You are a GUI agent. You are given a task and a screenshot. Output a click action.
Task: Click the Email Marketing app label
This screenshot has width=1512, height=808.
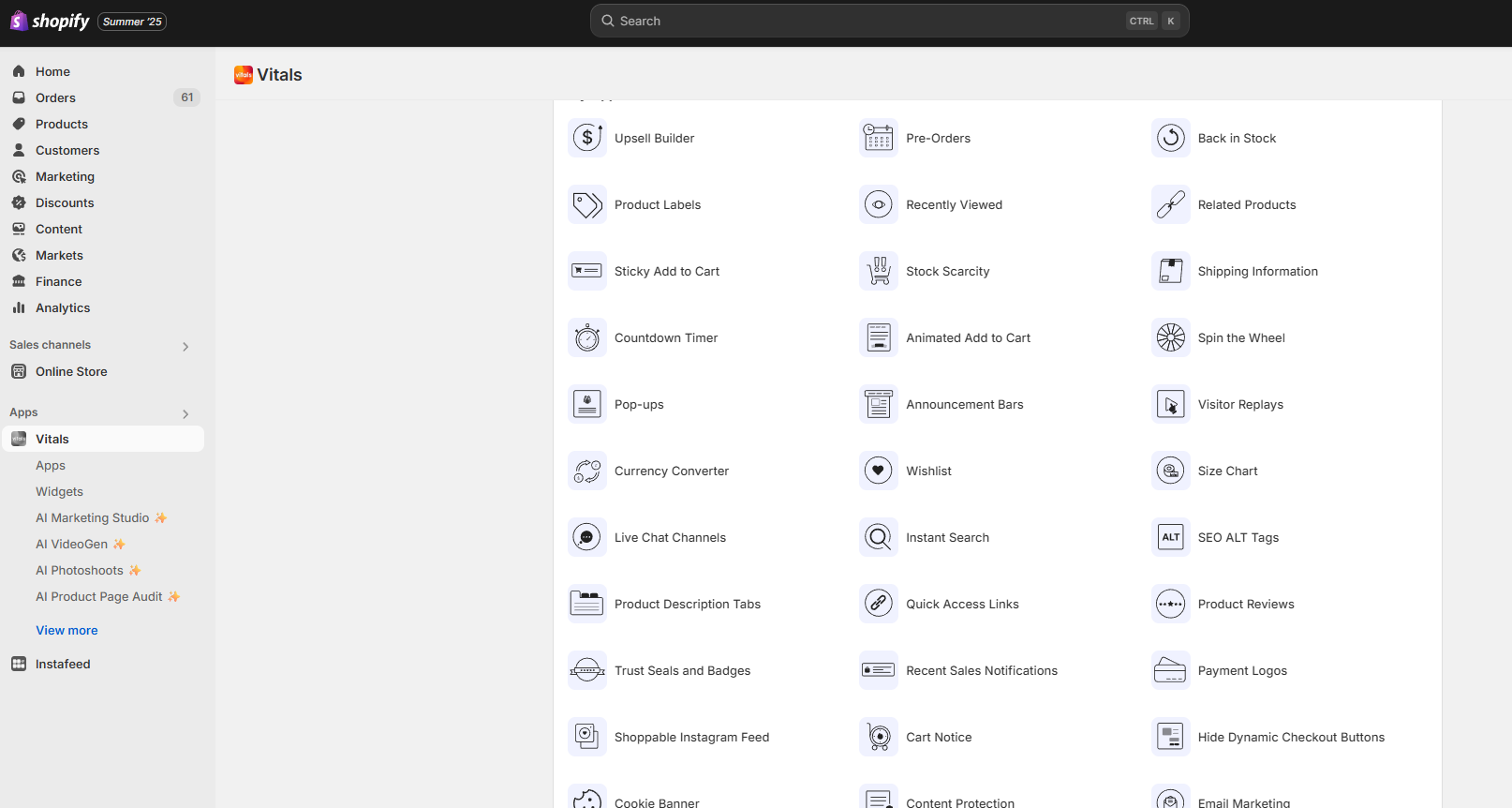(1244, 802)
